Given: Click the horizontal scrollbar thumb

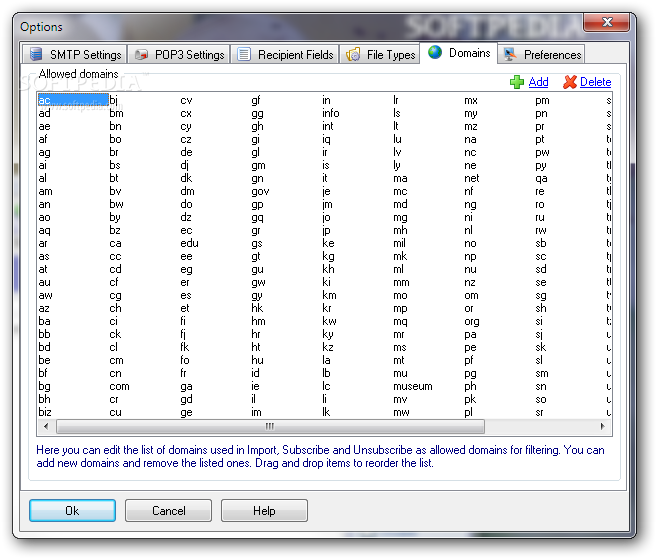Looking at the screenshot, I should (270, 426).
